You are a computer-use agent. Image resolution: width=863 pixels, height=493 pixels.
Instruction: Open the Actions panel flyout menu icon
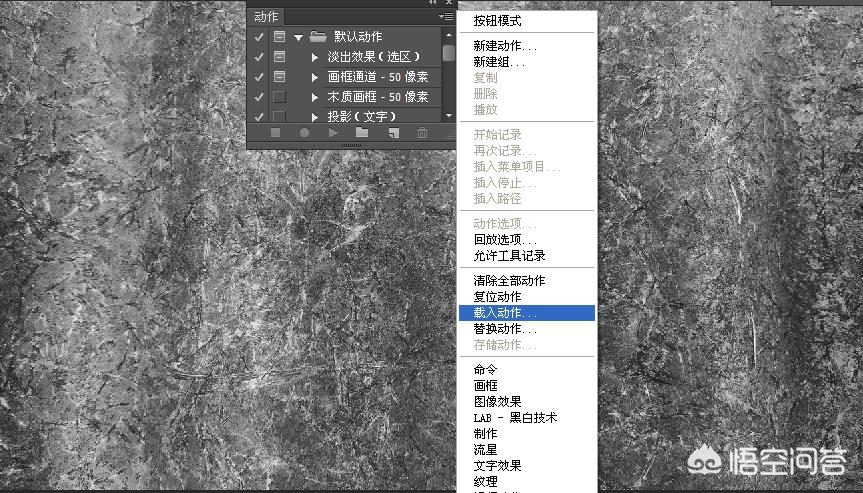tap(446, 17)
